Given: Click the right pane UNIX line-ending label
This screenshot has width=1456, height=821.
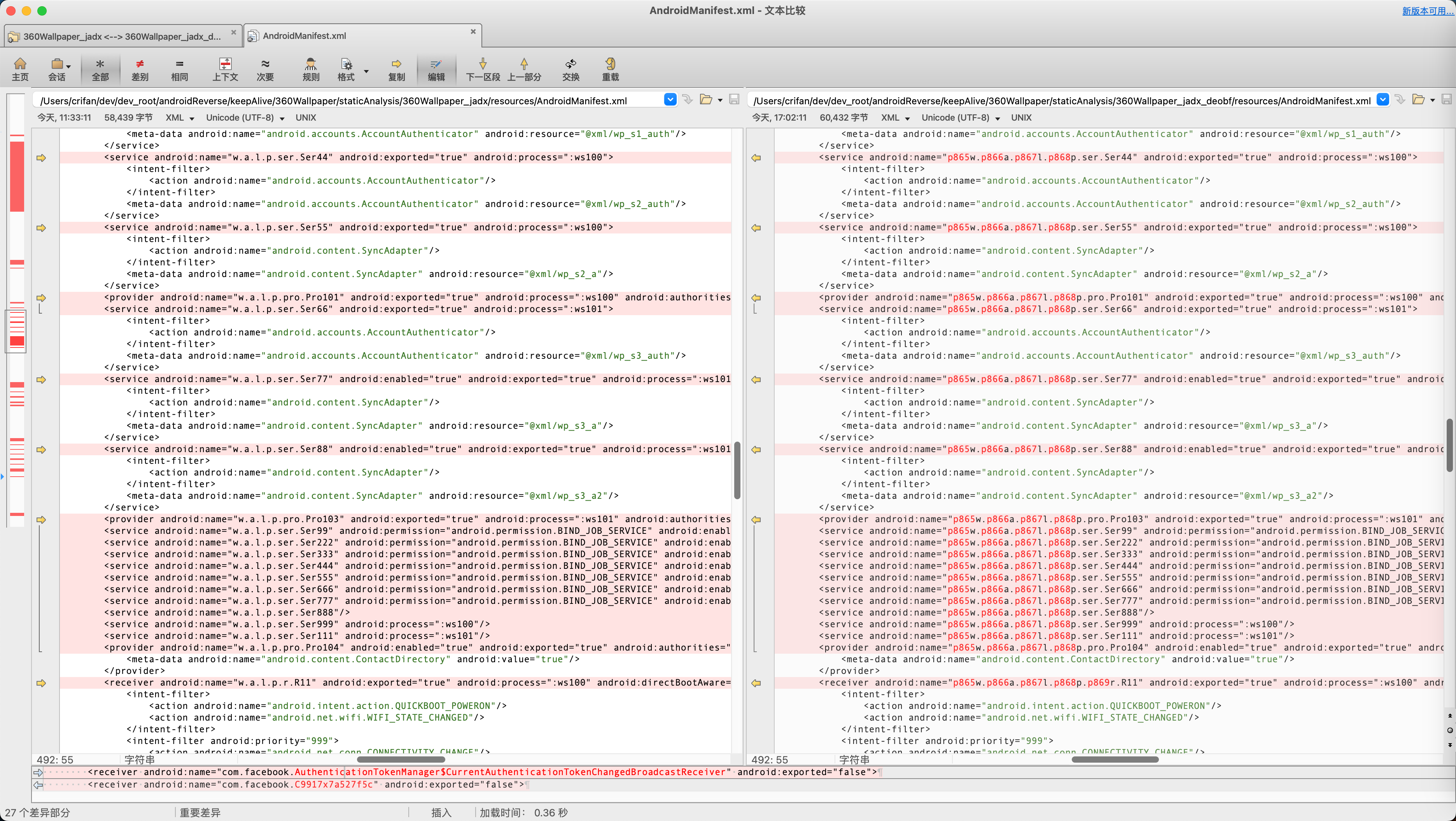Looking at the screenshot, I should 1021,118.
